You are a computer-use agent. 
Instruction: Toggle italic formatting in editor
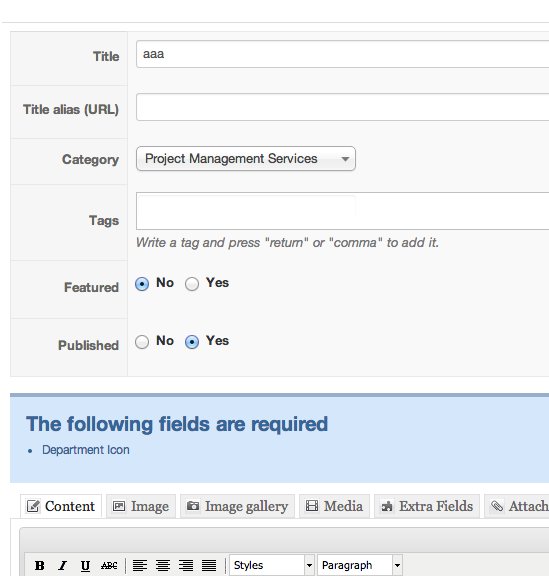click(x=62, y=565)
